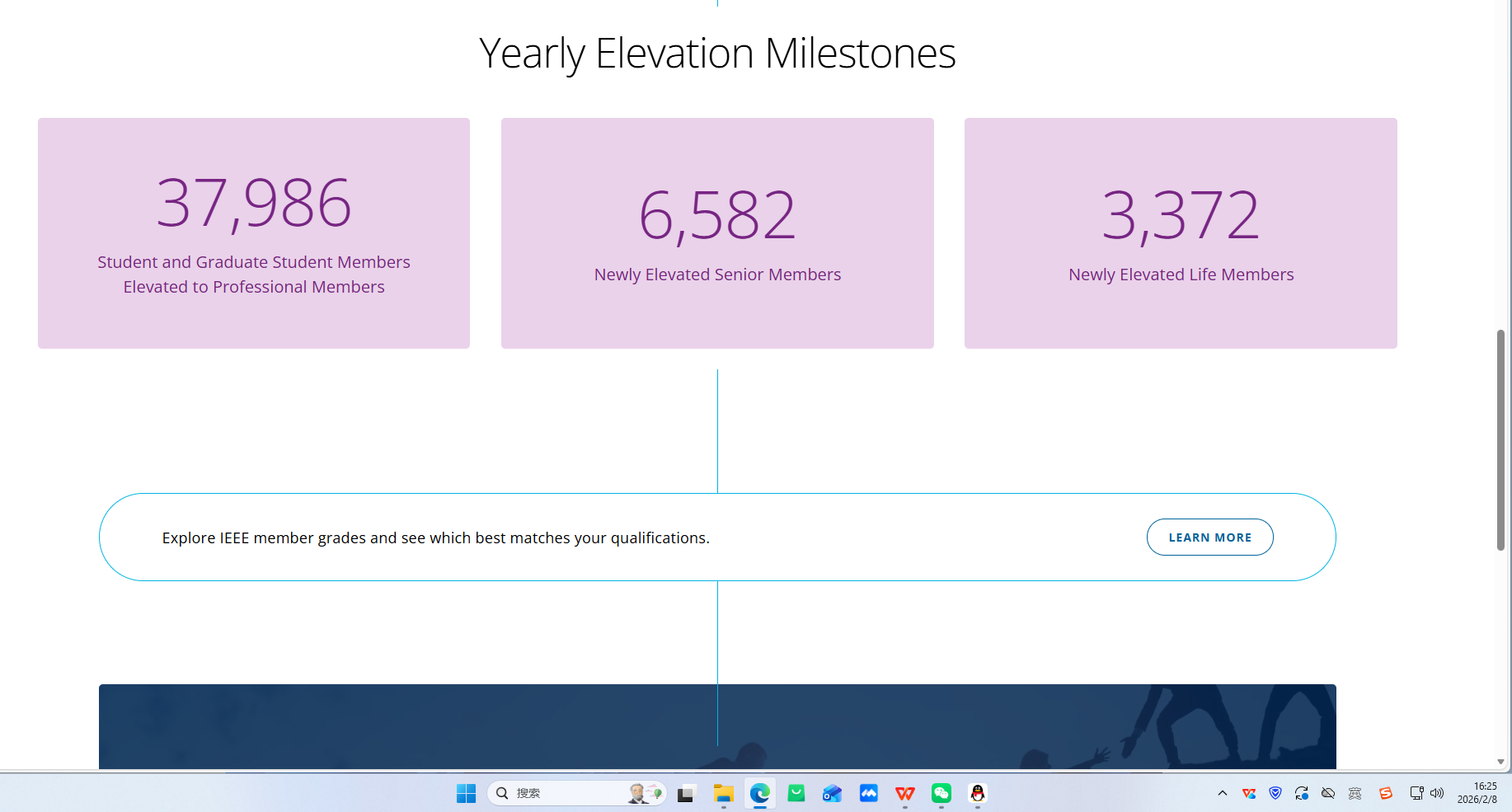Toggle the English input mode indicator

click(x=1355, y=793)
